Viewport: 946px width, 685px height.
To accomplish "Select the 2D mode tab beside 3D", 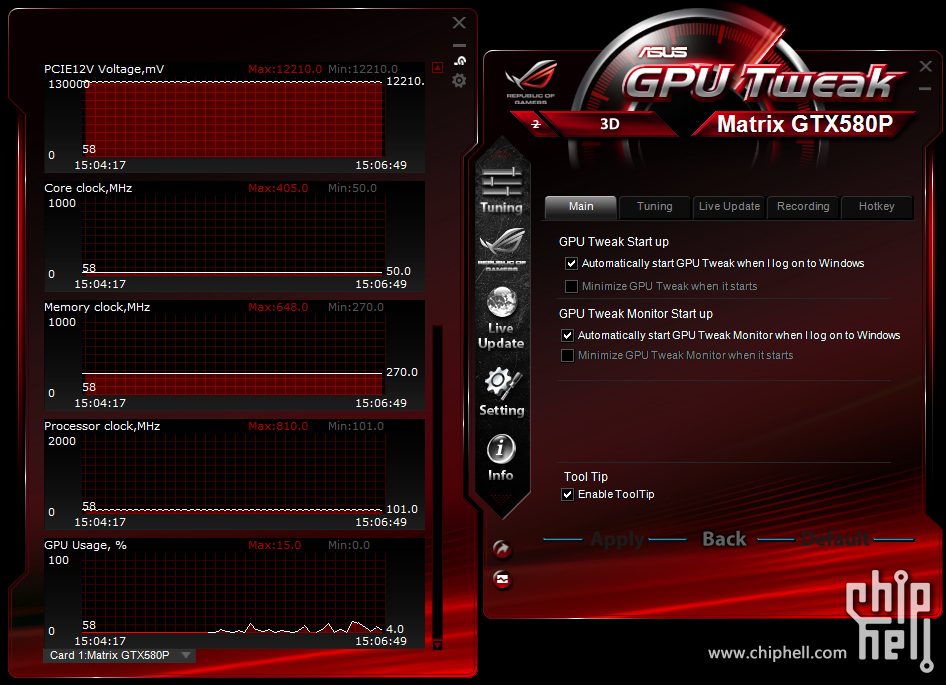I will point(535,124).
